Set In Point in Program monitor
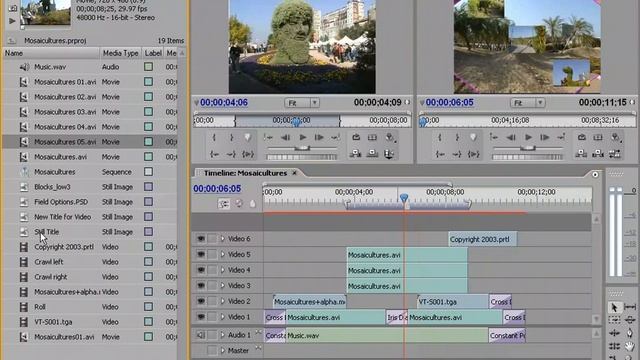 tap(440, 138)
